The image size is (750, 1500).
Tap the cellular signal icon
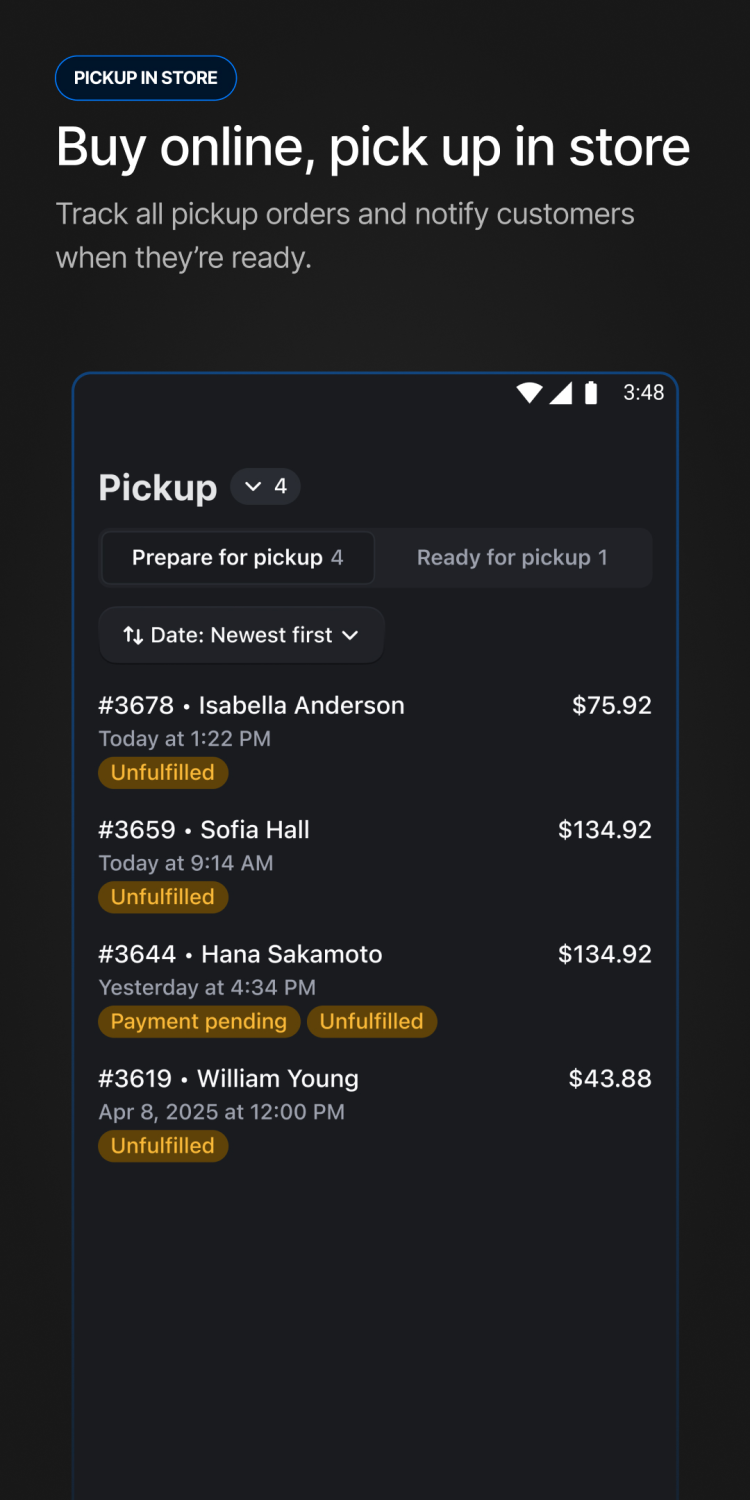coord(561,393)
